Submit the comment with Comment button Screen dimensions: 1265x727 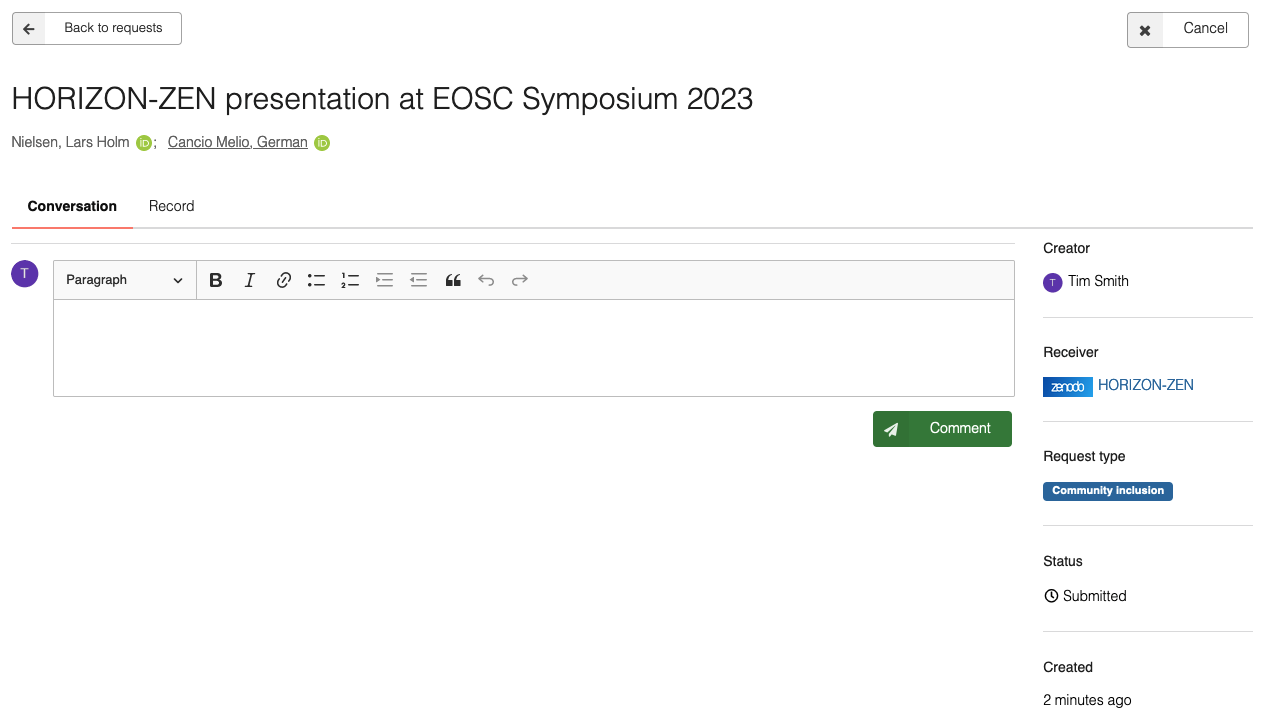click(942, 429)
